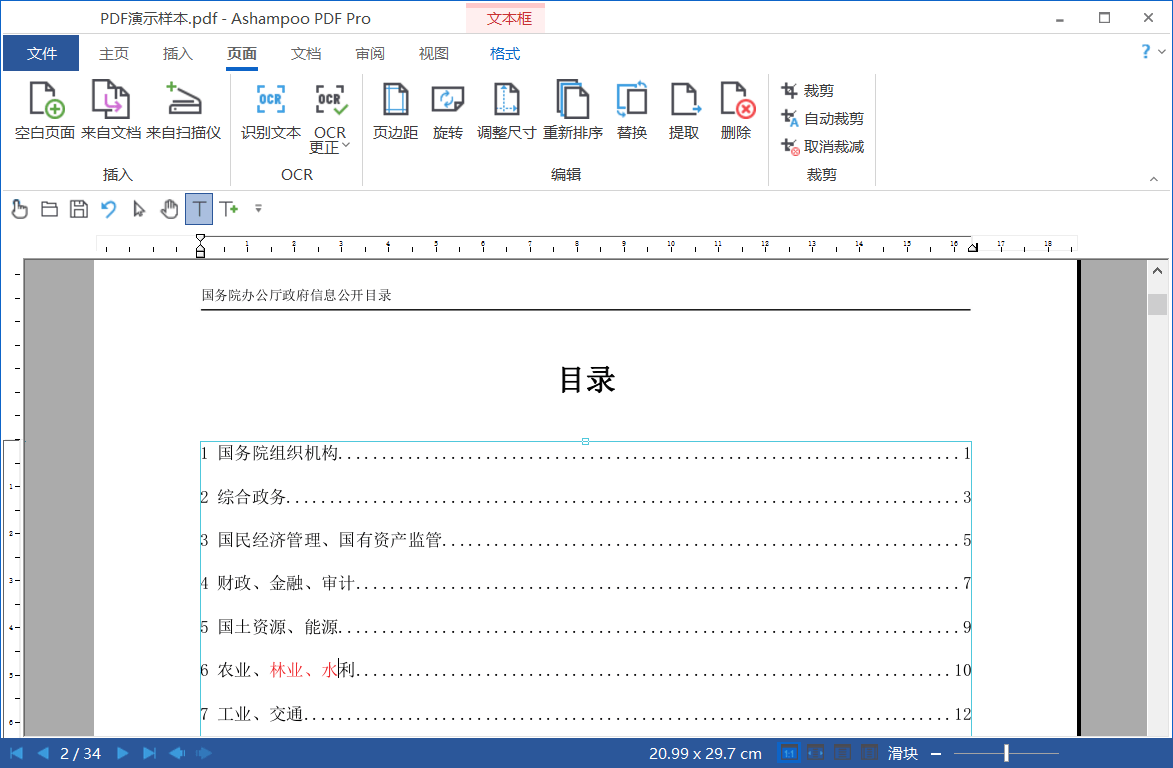
Task: Open the 格式 format tab
Action: pos(505,53)
